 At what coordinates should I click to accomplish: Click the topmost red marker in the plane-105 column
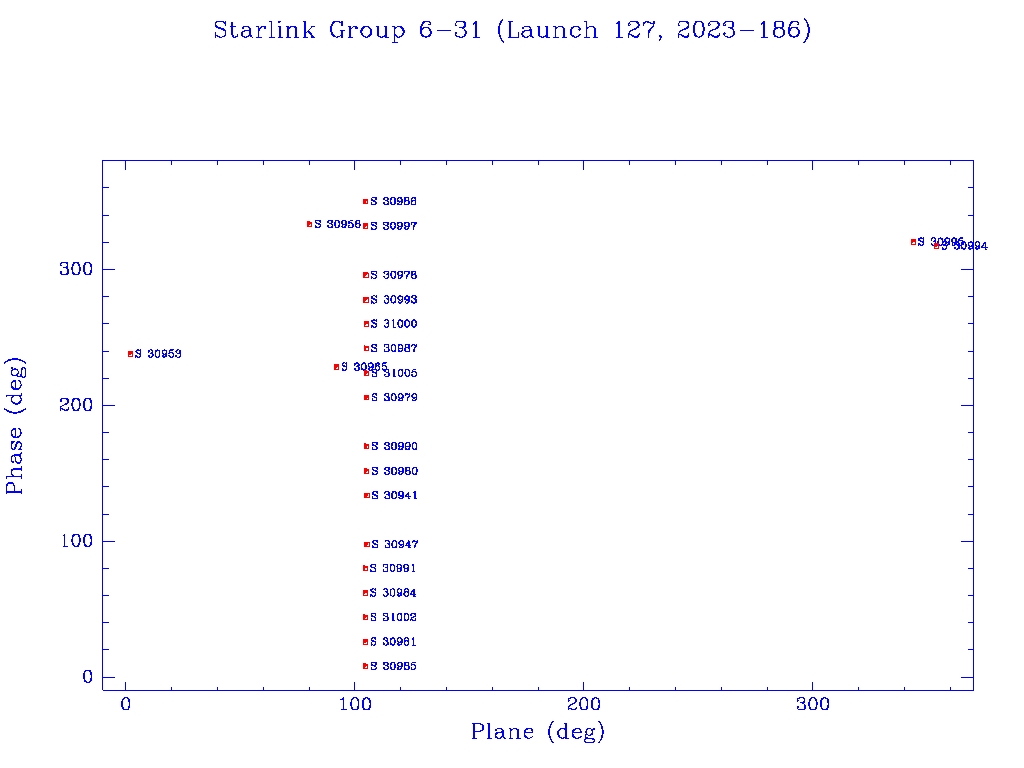tap(366, 202)
